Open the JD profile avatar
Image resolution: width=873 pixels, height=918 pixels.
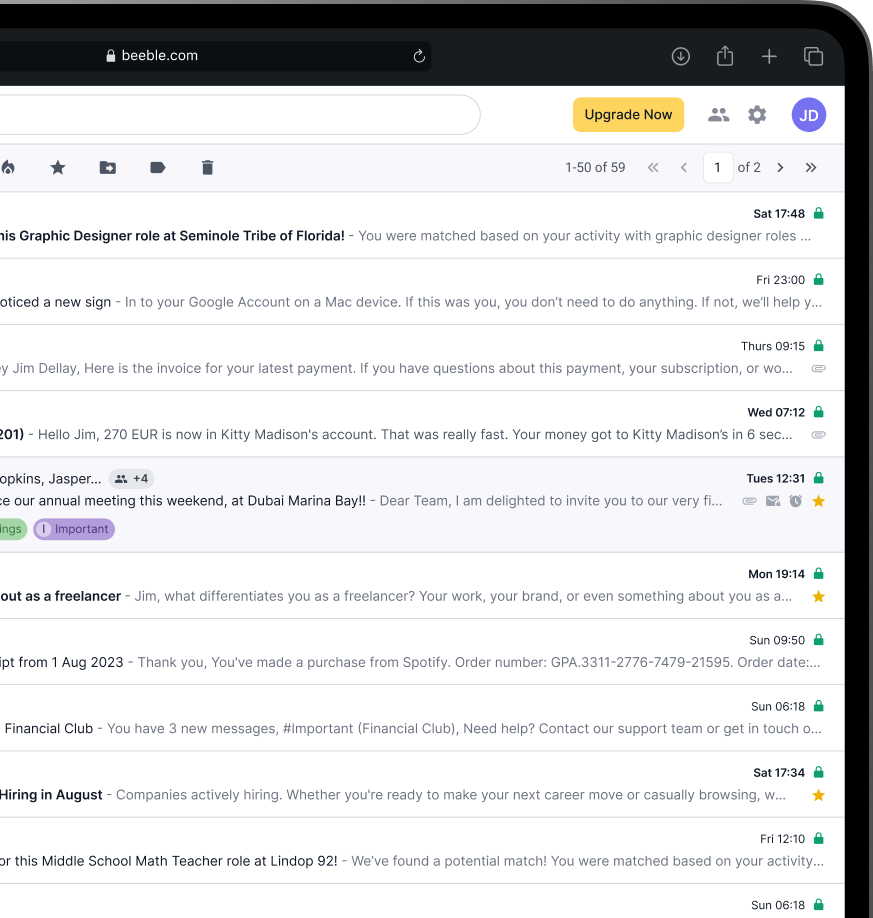(808, 114)
